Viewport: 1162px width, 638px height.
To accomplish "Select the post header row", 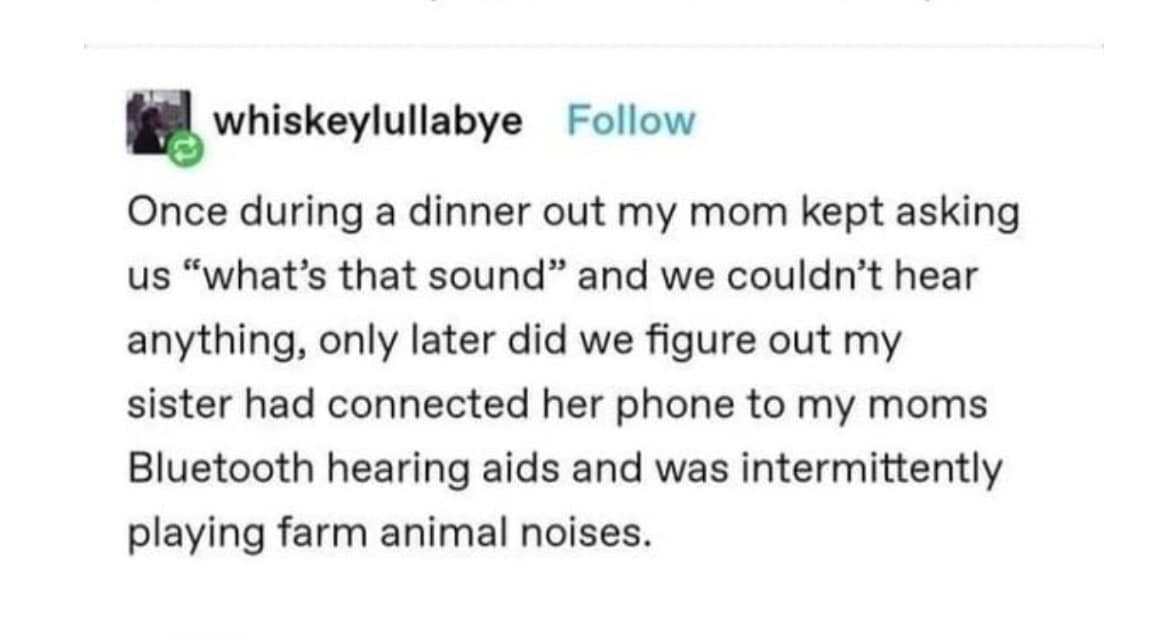I will coord(400,122).
